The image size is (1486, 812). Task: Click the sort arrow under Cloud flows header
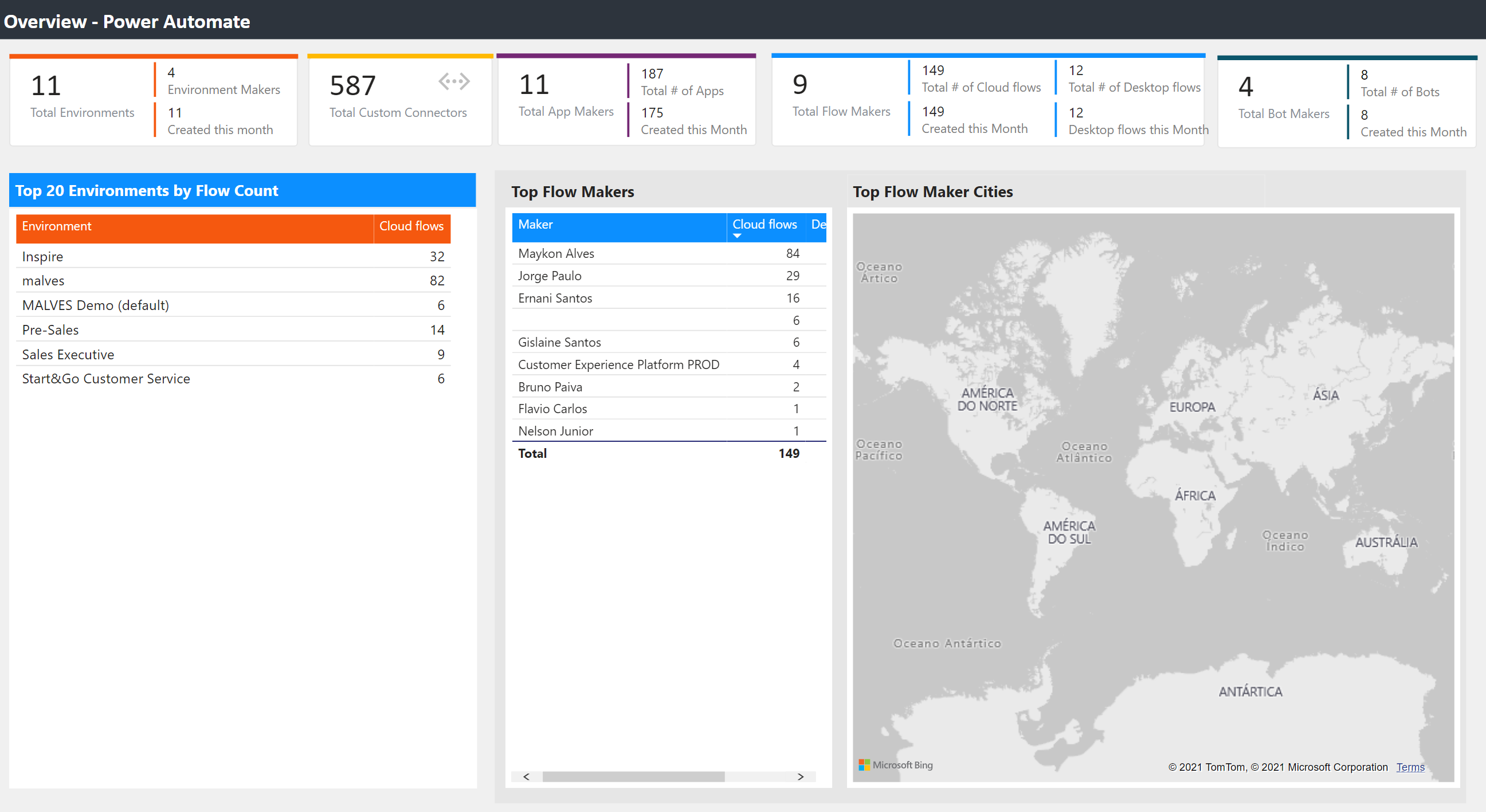click(x=736, y=237)
